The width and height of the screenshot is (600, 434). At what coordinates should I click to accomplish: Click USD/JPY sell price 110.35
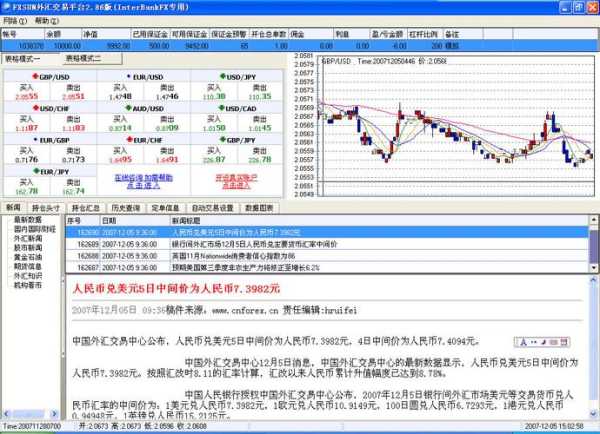(260, 96)
